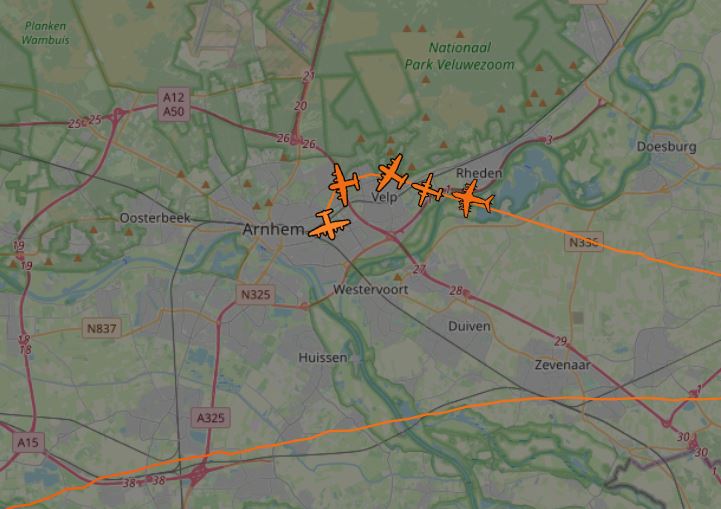Click the N837 road shield
The image size is (721, 509).
[102, 328]
